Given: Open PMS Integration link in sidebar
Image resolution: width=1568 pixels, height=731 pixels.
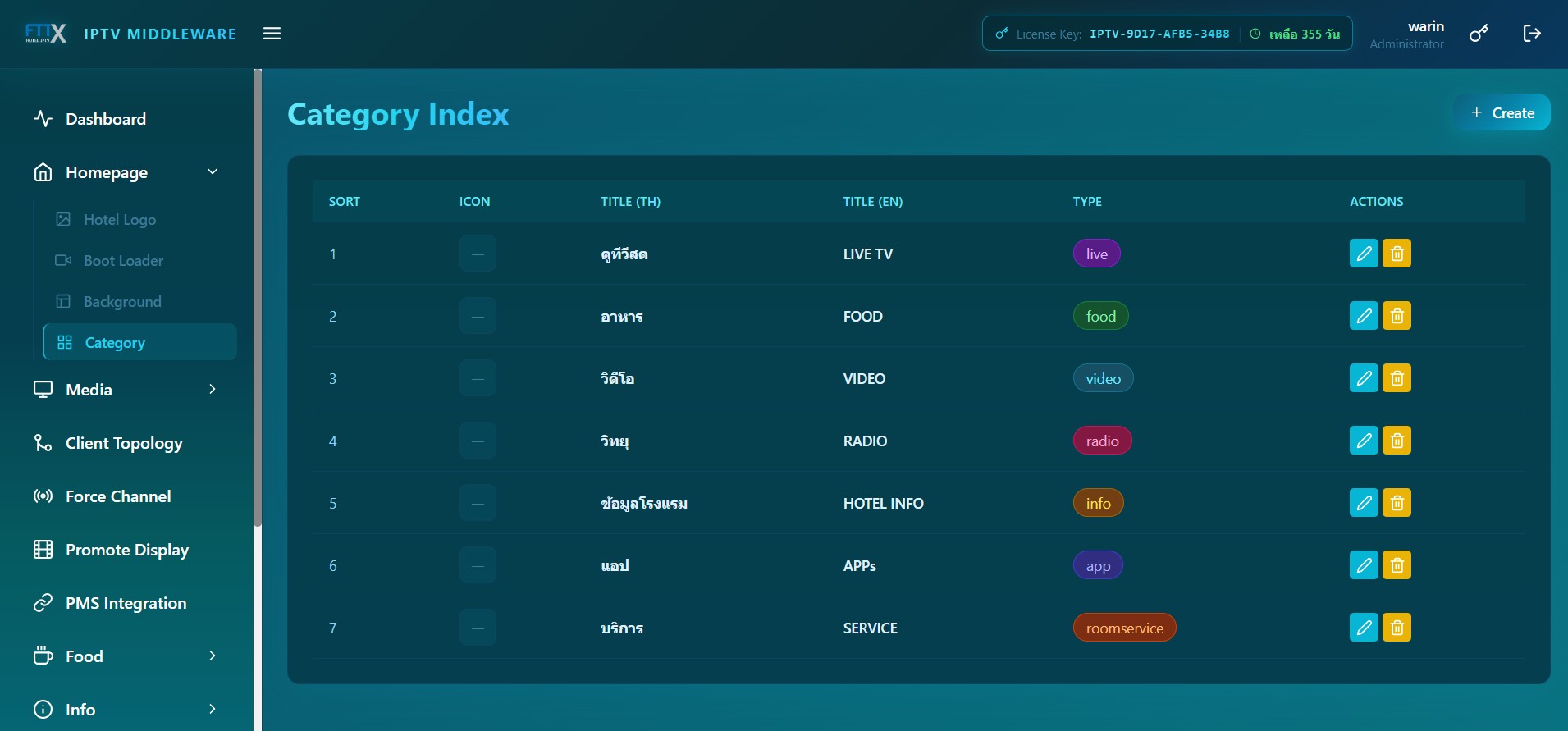Looking at the screenshot, I should (x=126, y=603).
